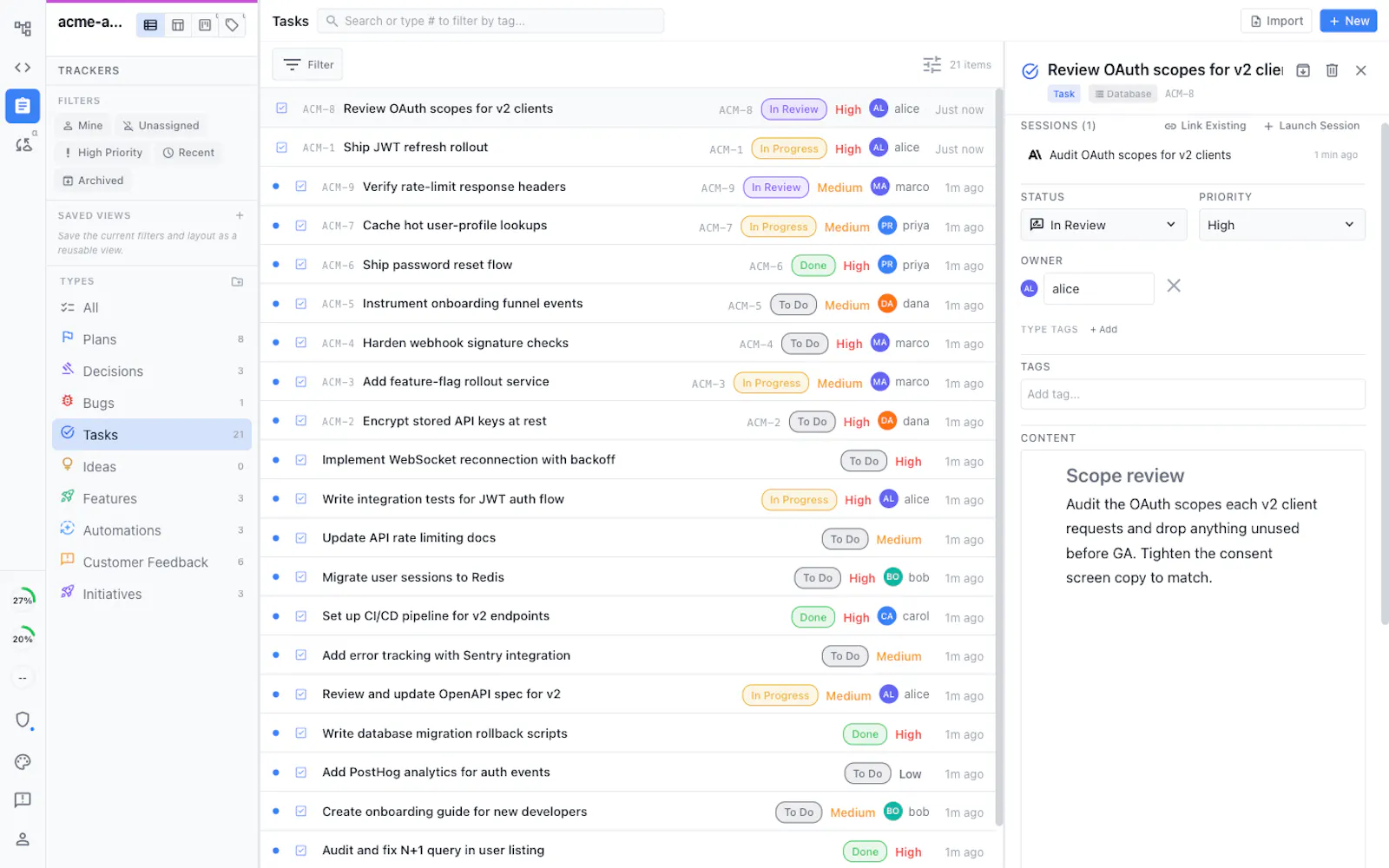Close the Review OAuth scopes detail panel
Viewport: 1389px width, 868px height.
1360,70
